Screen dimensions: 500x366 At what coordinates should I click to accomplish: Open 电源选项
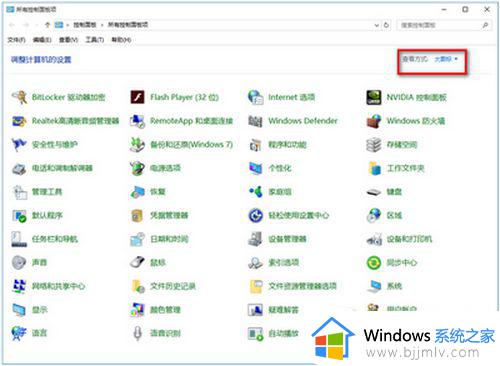coord(155,168)
